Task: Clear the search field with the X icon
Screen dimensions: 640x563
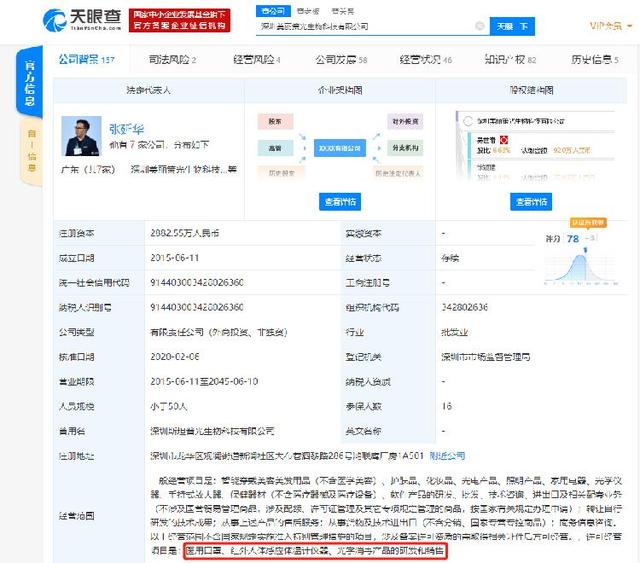Action: click(480, 26)
